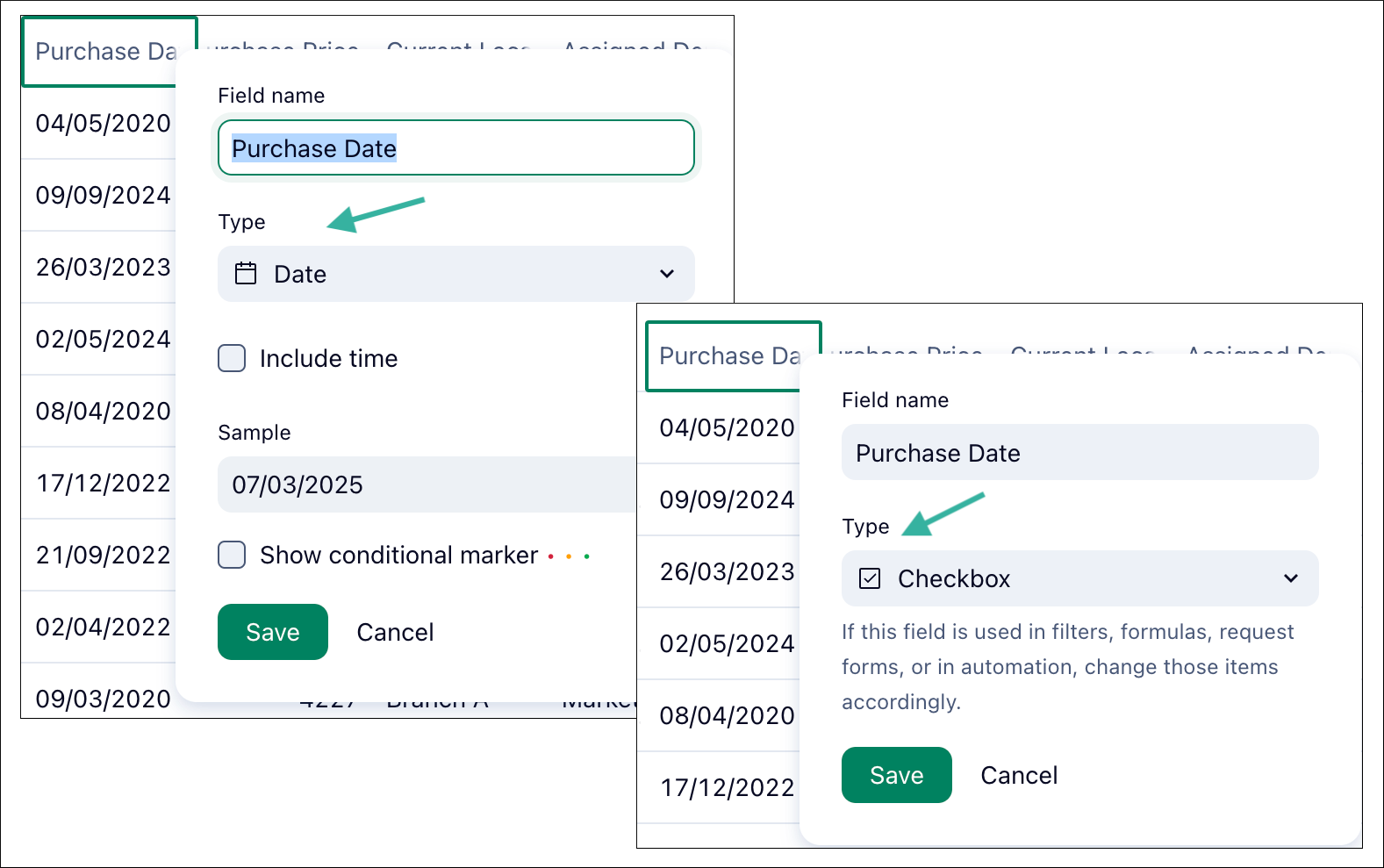This screenshot has width=1384, height=868.
Task: Cancel the Checkbox field dialog
Action: click(1019, 775)
